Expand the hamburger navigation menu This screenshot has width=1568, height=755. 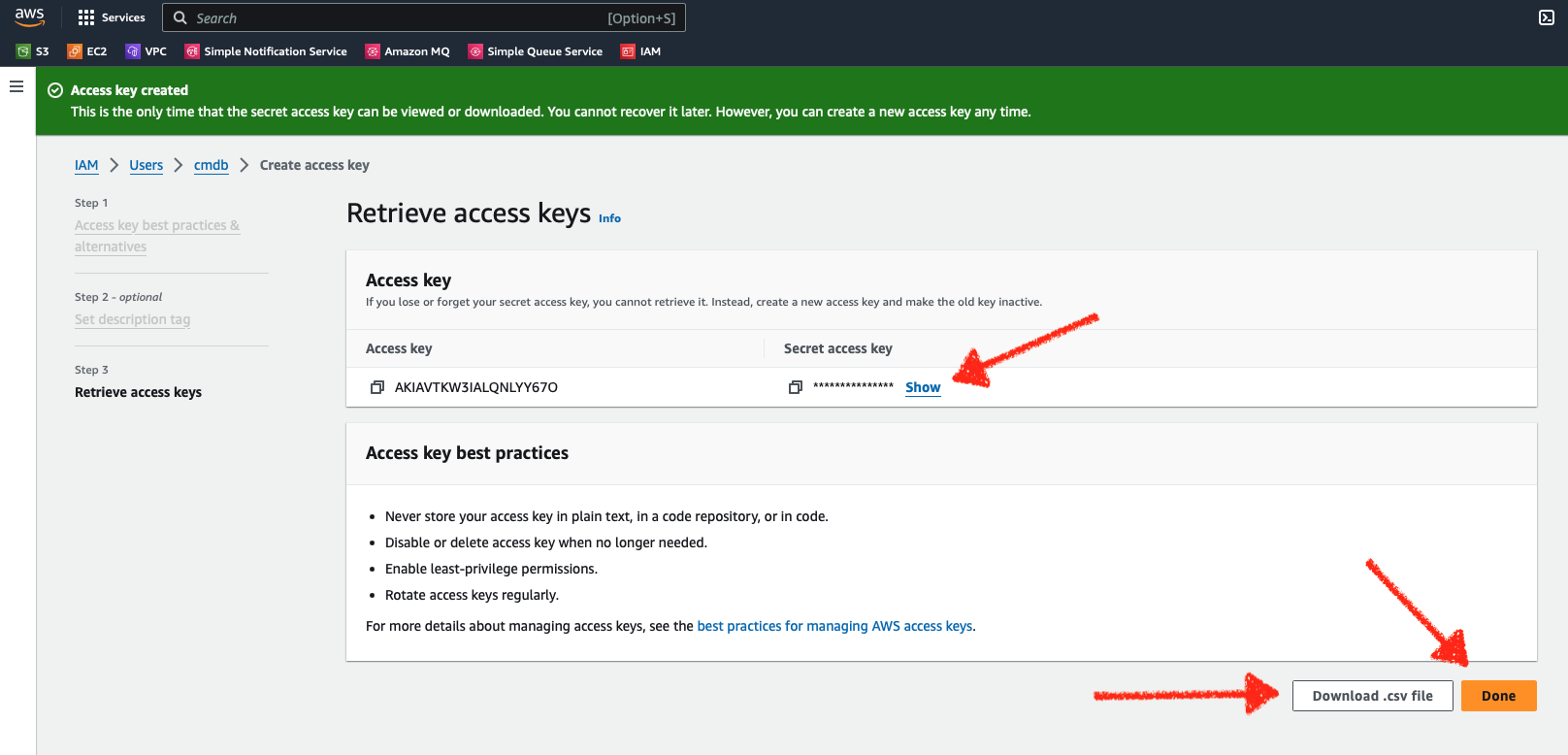click(16, 86)
